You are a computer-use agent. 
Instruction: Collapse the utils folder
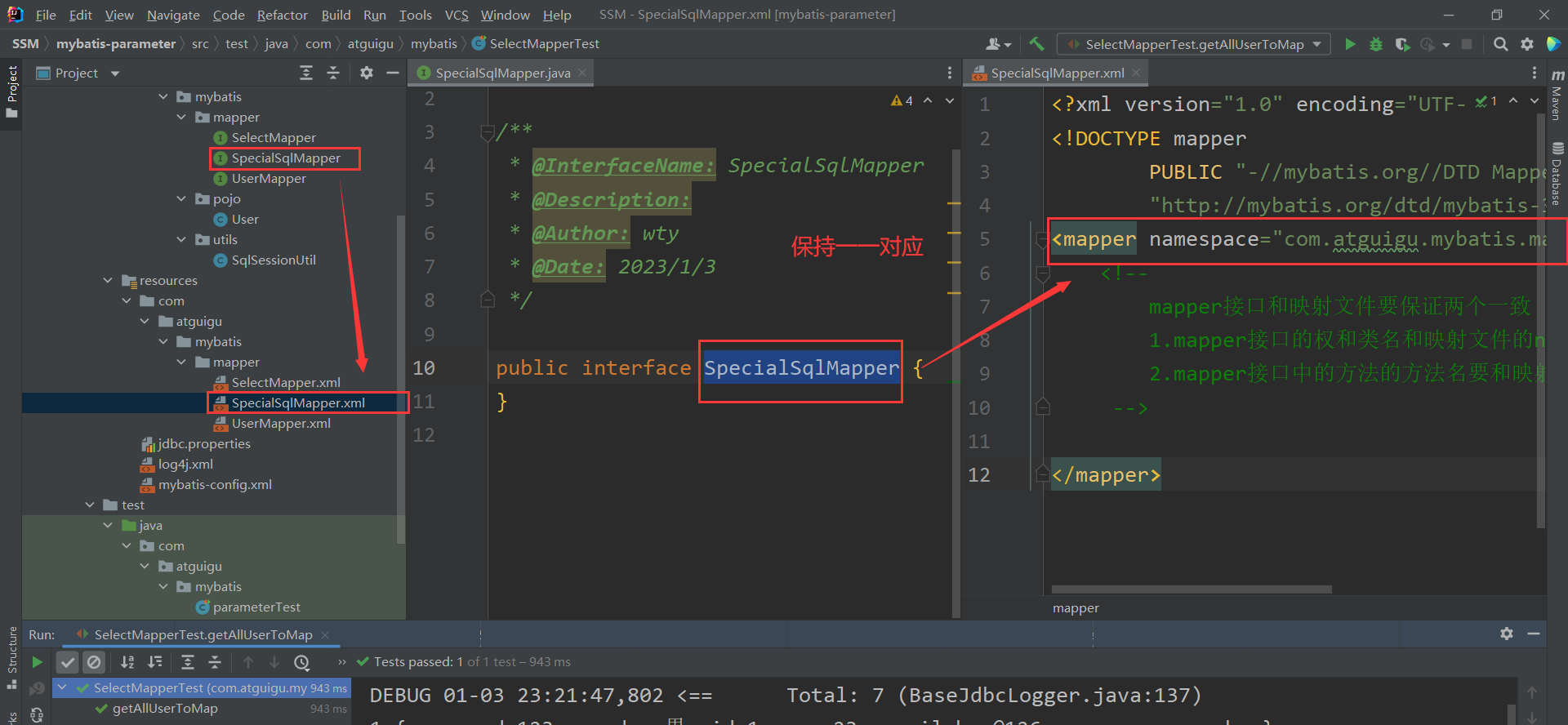(181, 239)
